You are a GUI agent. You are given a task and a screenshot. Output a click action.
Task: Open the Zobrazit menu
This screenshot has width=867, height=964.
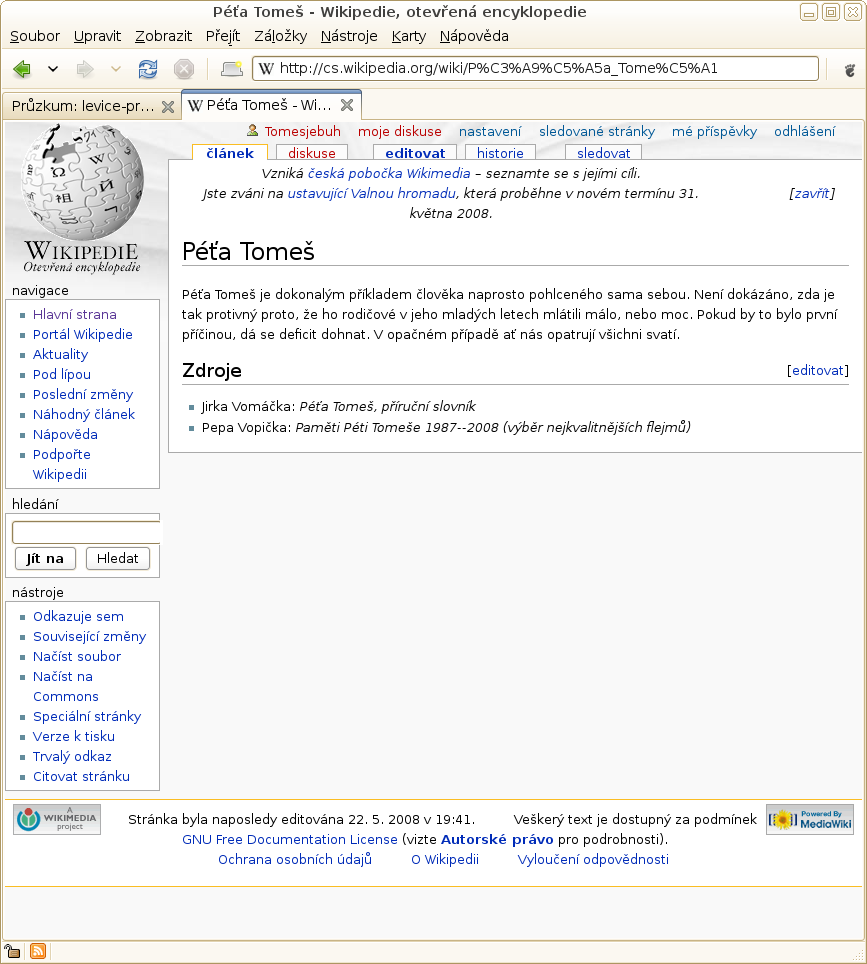point(164,36)
